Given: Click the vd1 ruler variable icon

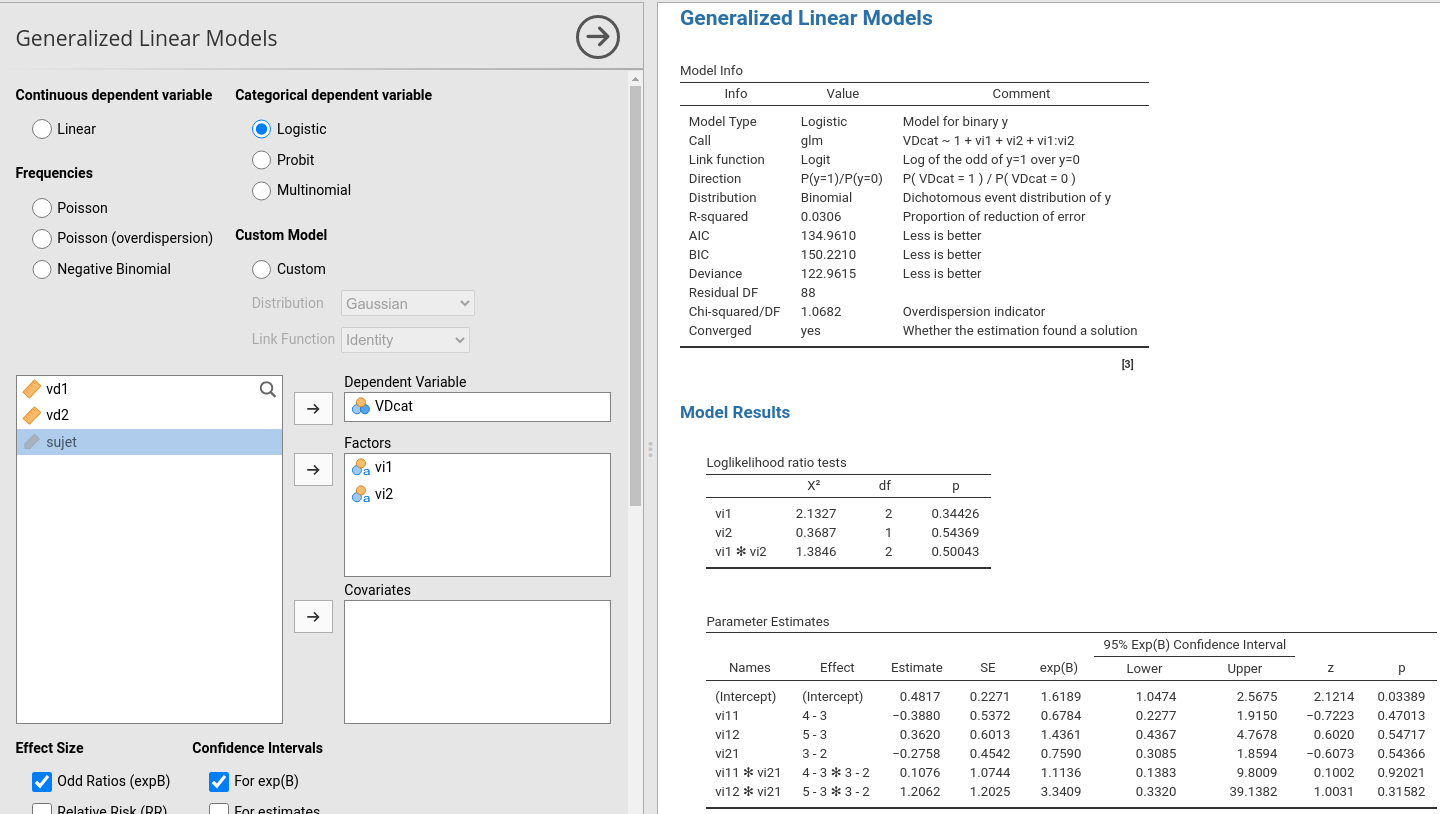Looking at the screenshot, I should pyautogui.click(x=32, y=389).
